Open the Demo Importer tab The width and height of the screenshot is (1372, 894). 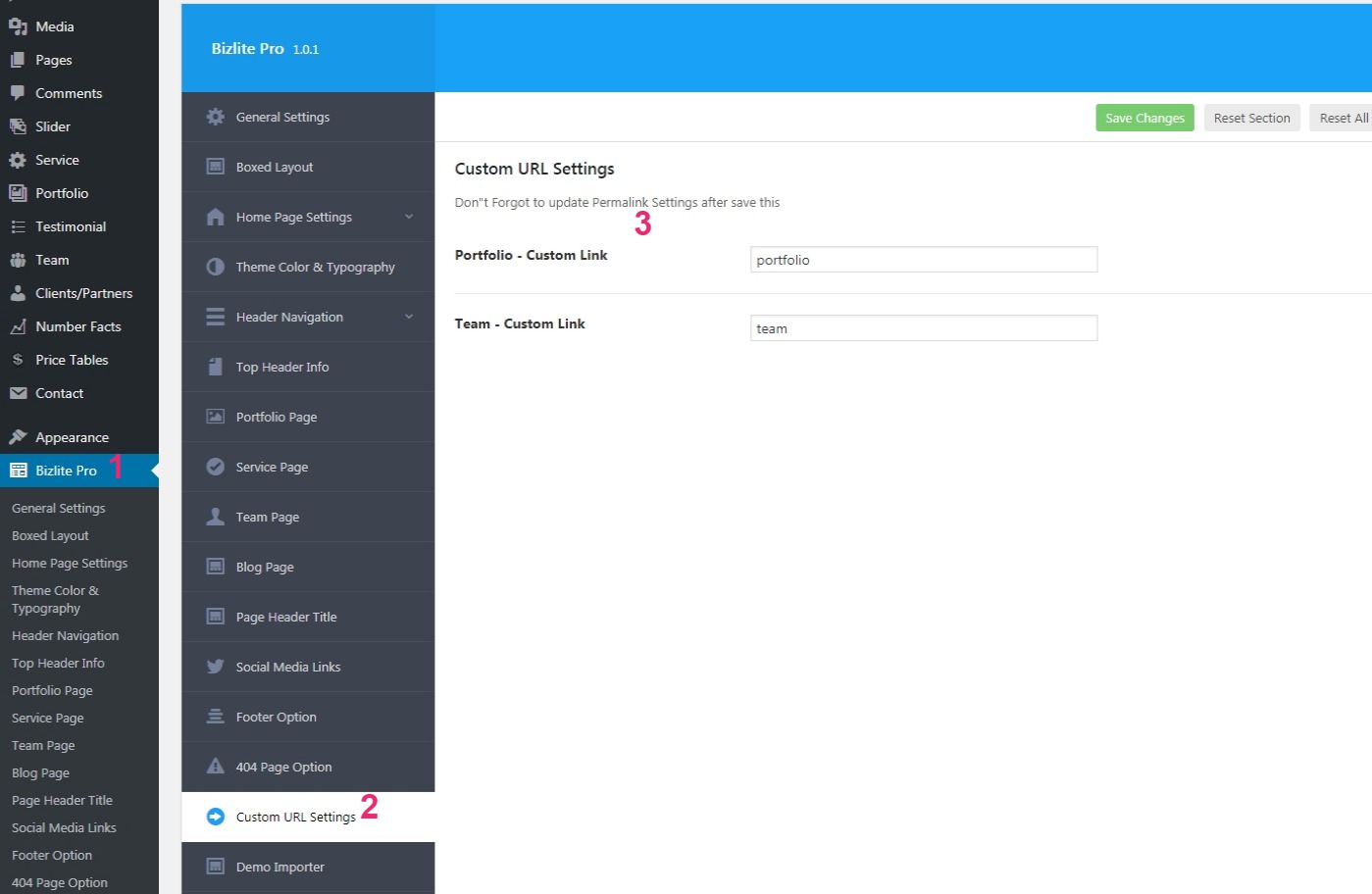(x=308, y=867)
